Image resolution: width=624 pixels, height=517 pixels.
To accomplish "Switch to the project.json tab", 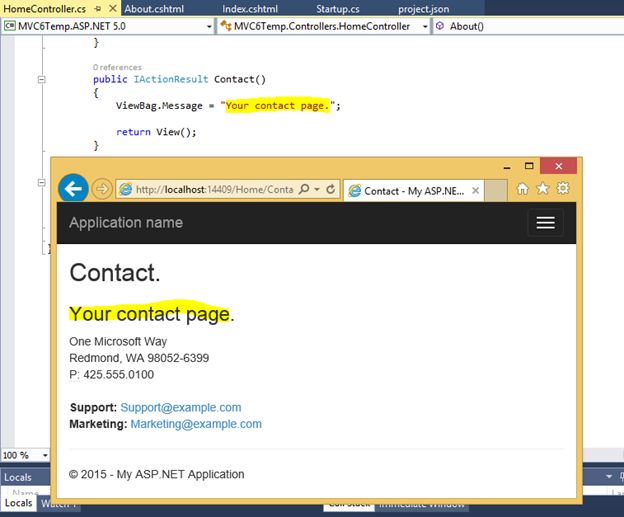I will pos(423,9).
